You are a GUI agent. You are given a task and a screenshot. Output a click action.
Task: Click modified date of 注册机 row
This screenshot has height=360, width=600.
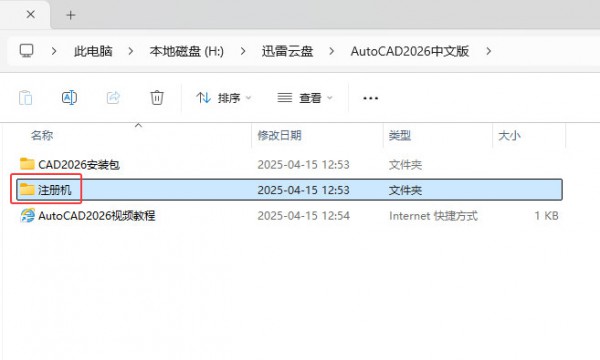(x=303, y=190)
